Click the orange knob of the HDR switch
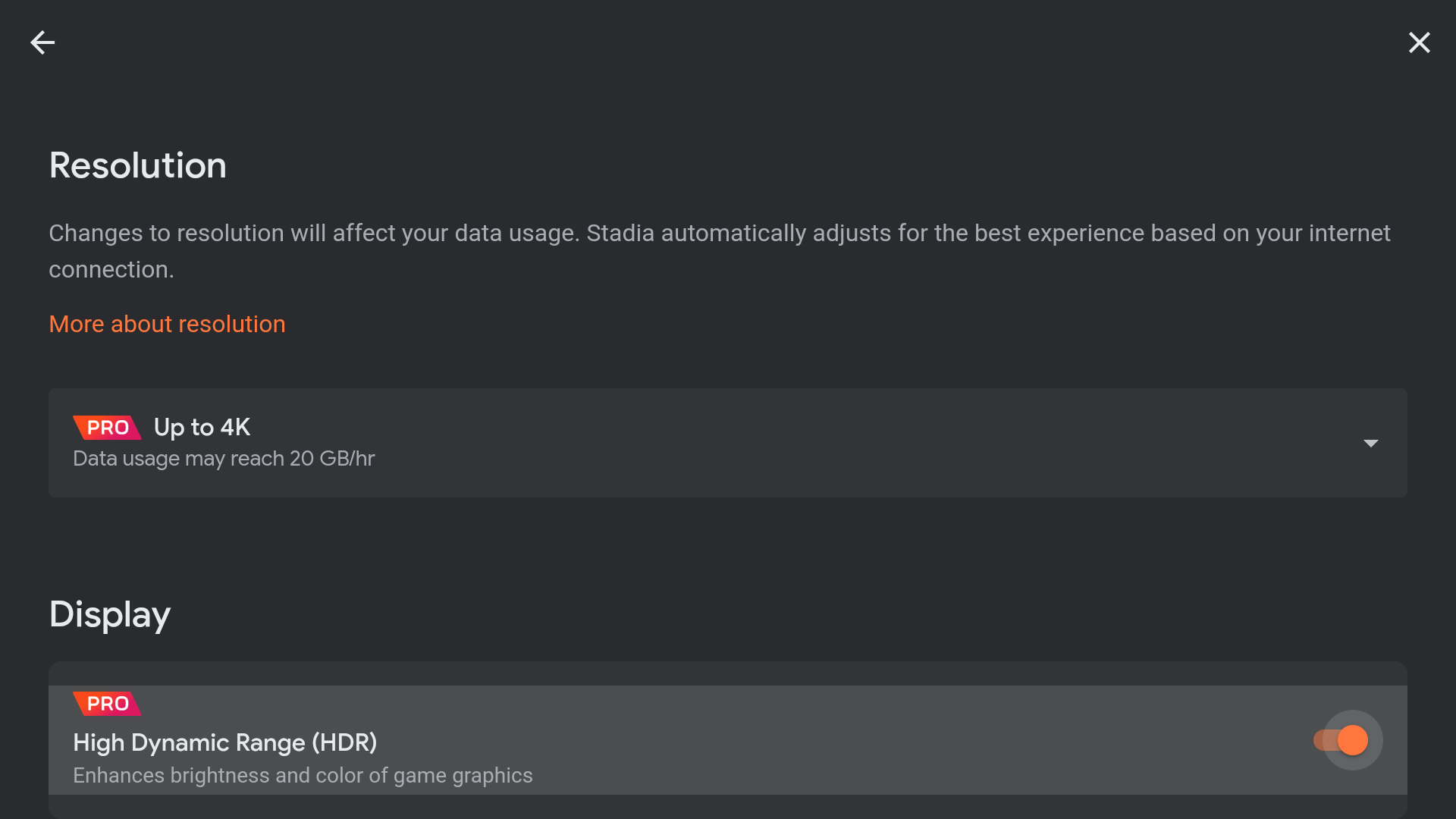The height and width of the screenshot is (819, 1456). pos(1353,740)
